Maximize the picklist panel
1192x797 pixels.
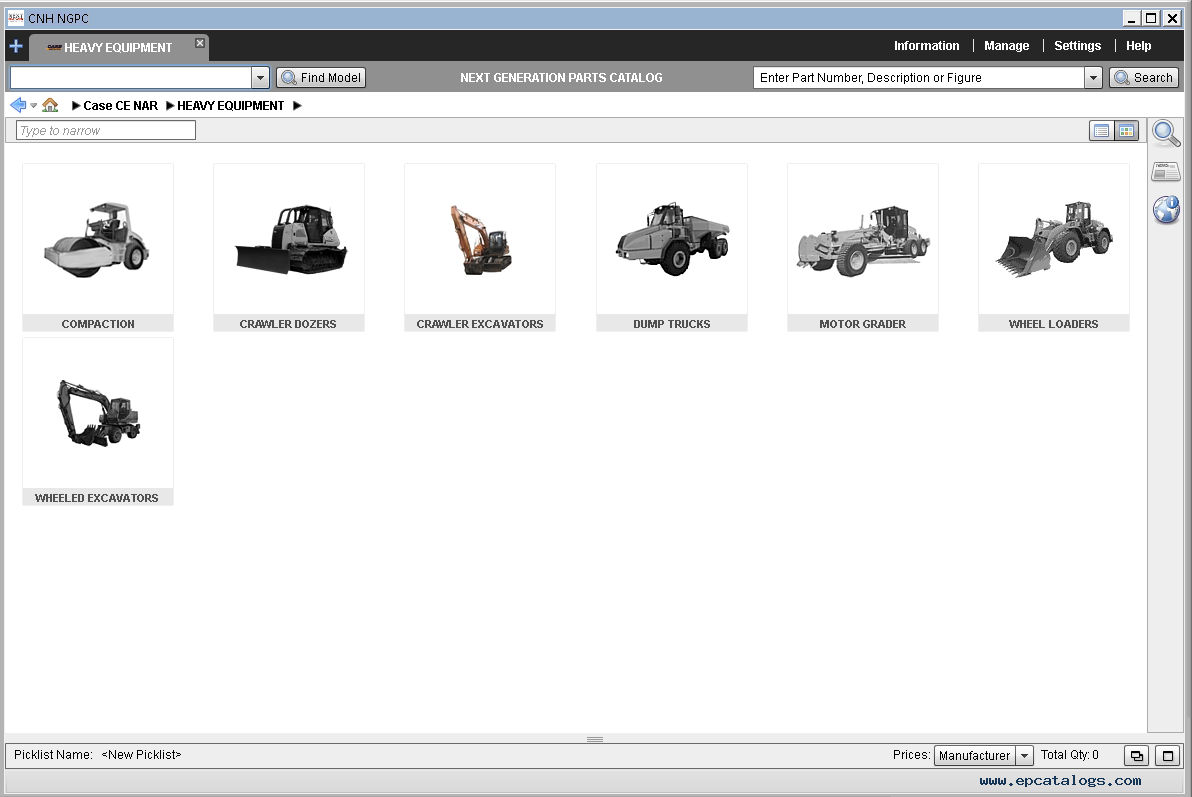[1168, 755]
